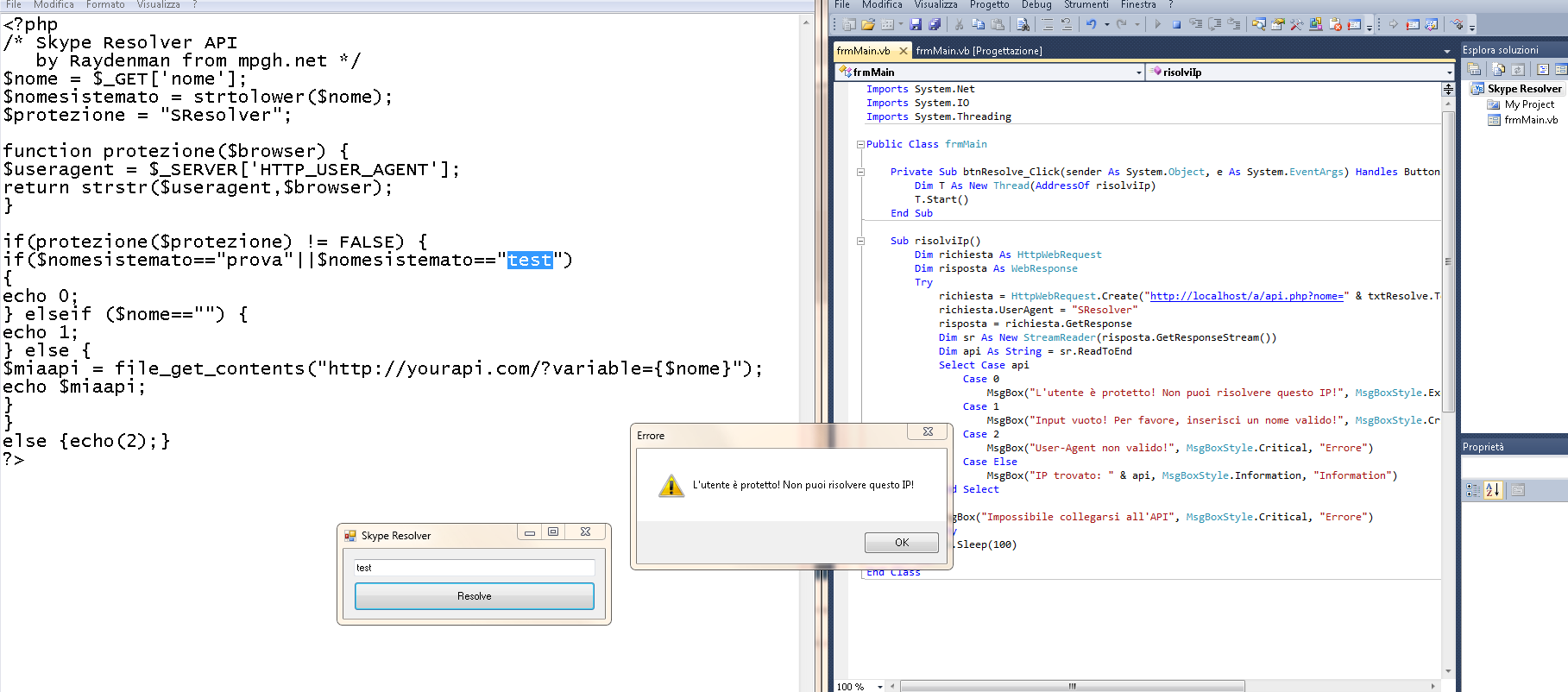Click Refresh icon in Solution Explorer
1568x692 pixels.
click(1517, 69)
